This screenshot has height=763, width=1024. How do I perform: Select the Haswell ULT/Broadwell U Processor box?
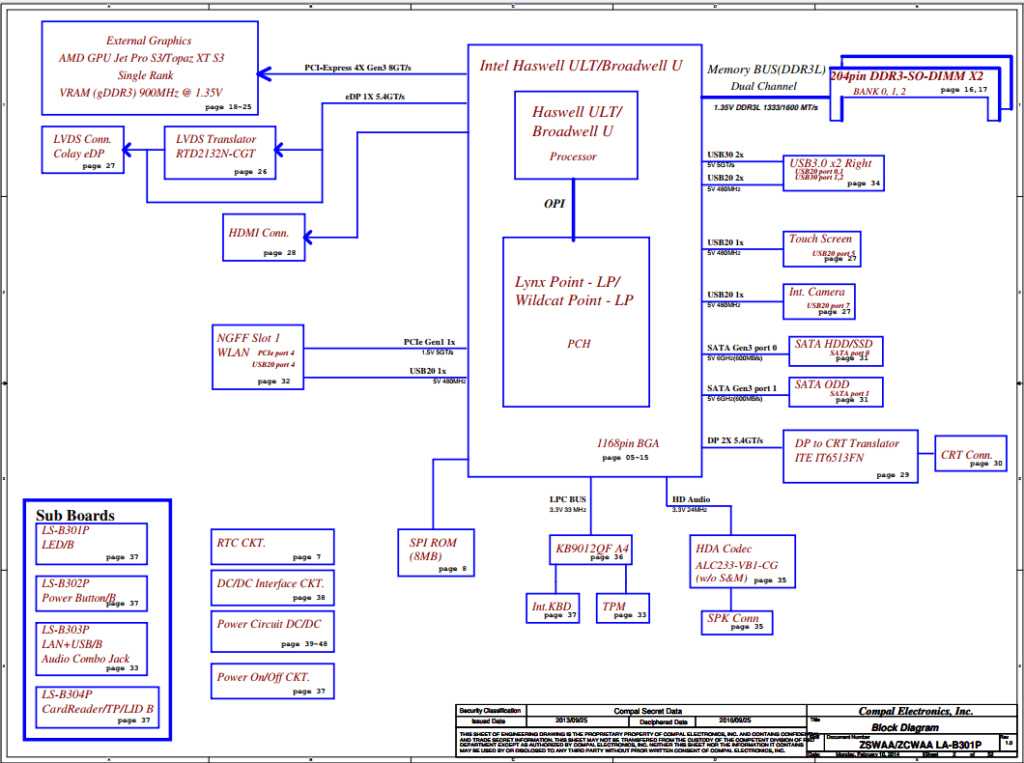(576, 135)
